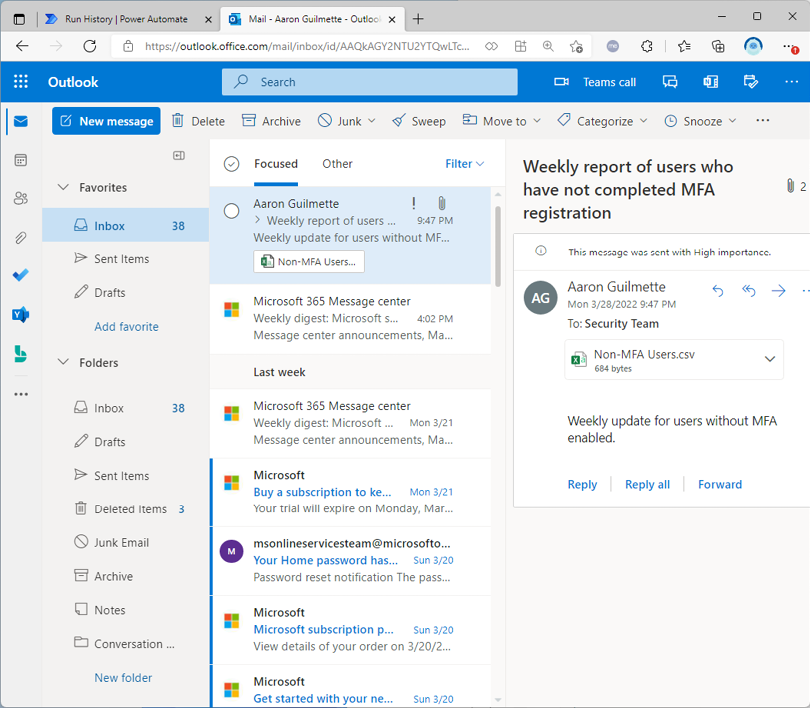Screen dimensions: 810x708
Task: Open the Files view via the paperclip icon
Action: (20, 238)
